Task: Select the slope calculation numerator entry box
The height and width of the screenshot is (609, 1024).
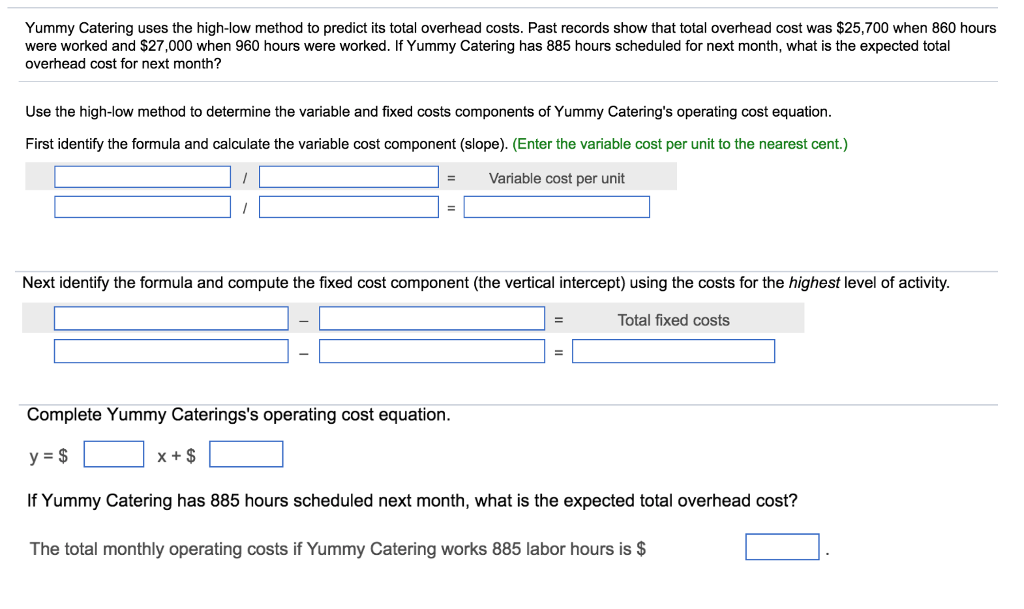Action: click(142, 207)
